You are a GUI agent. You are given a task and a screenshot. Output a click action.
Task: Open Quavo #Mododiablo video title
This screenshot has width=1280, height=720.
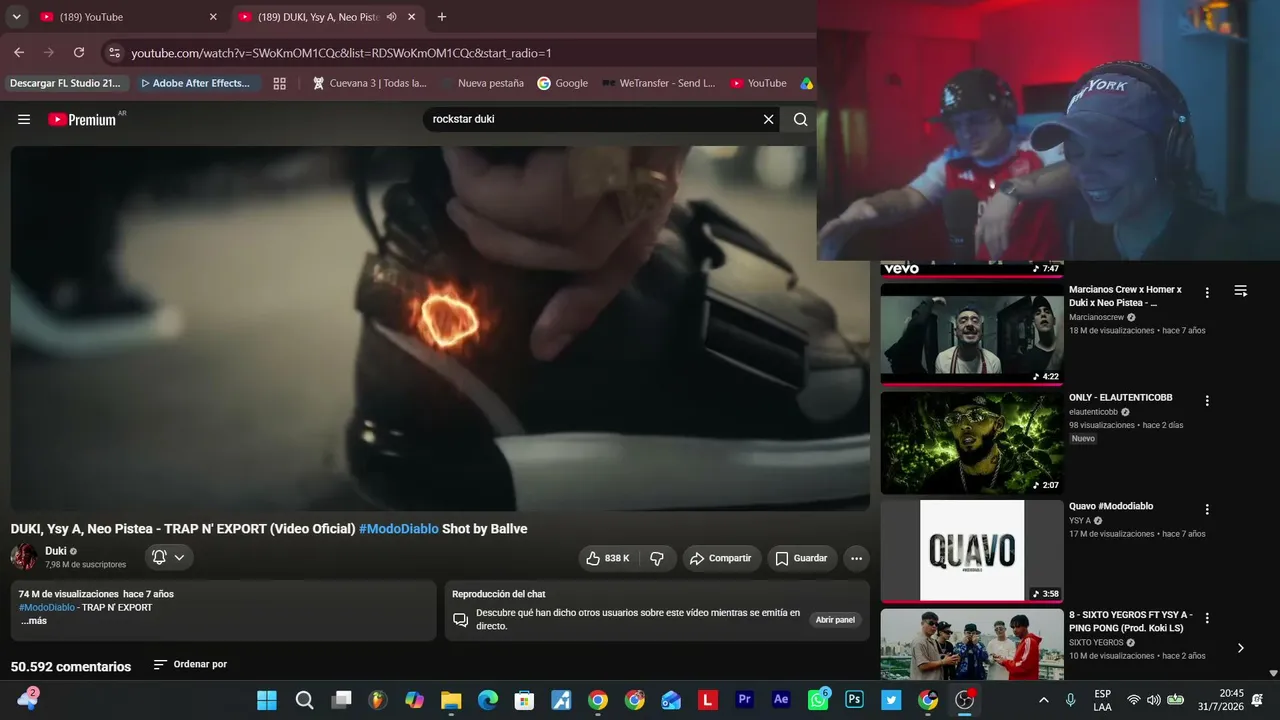(x=1111, y=506)
